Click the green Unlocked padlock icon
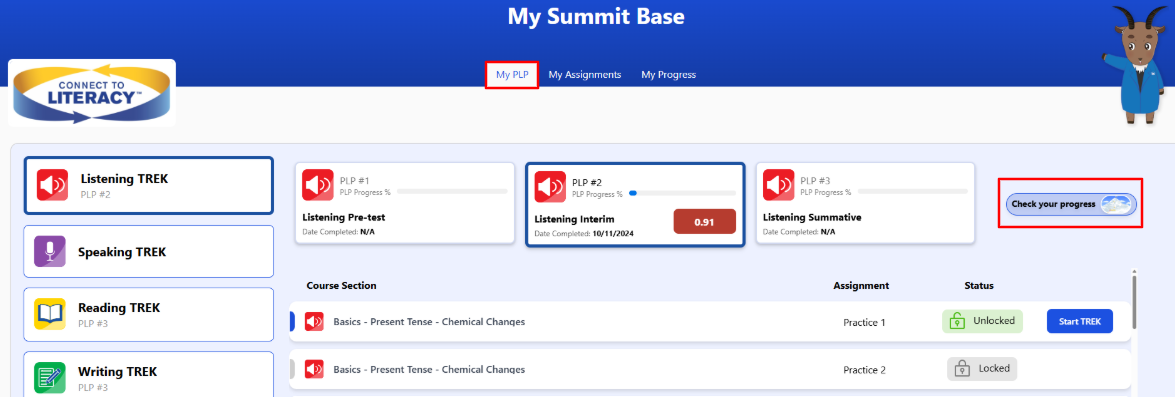 (956, 321)
